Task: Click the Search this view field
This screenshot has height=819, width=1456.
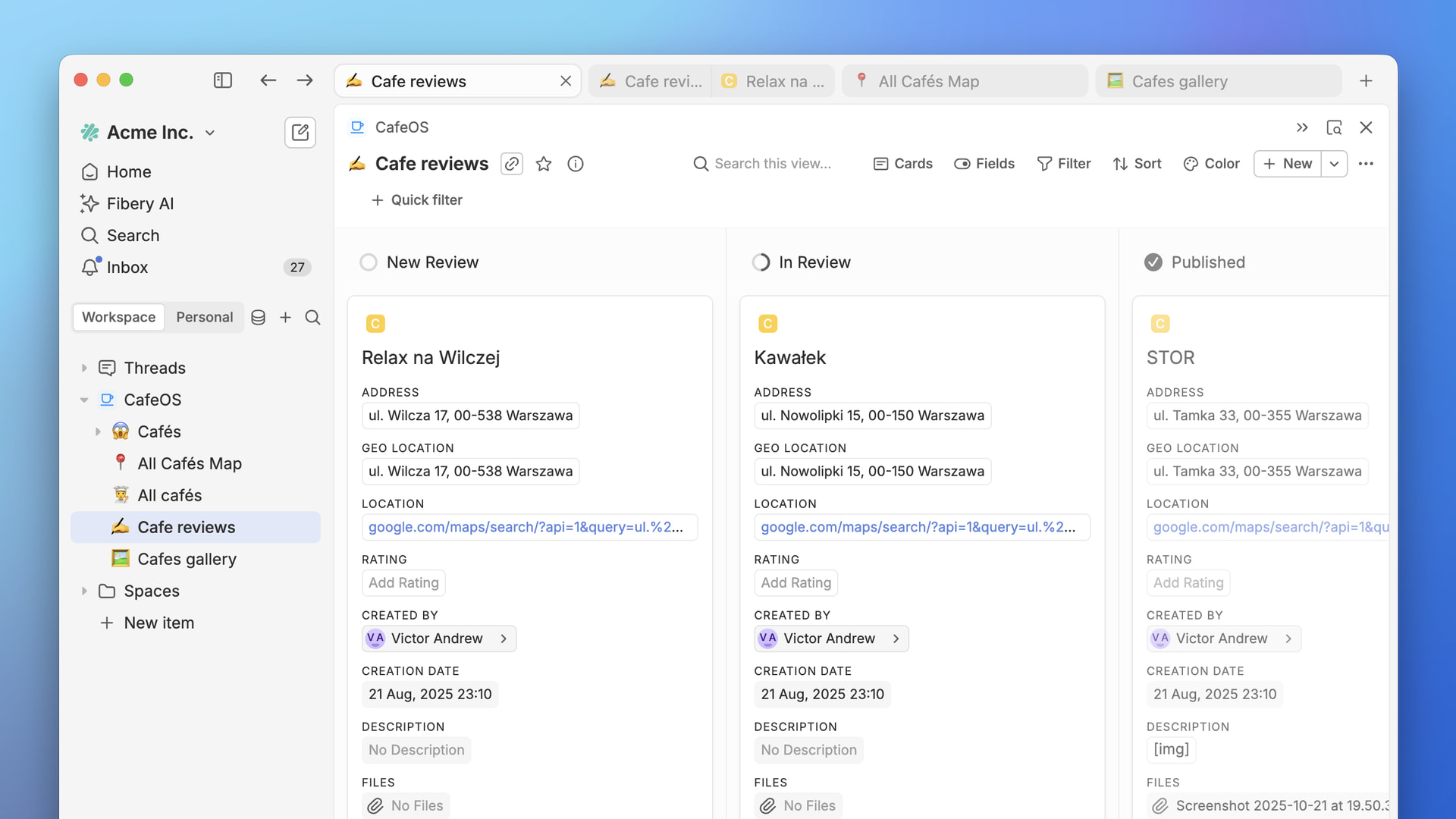Action: [772, 164]
